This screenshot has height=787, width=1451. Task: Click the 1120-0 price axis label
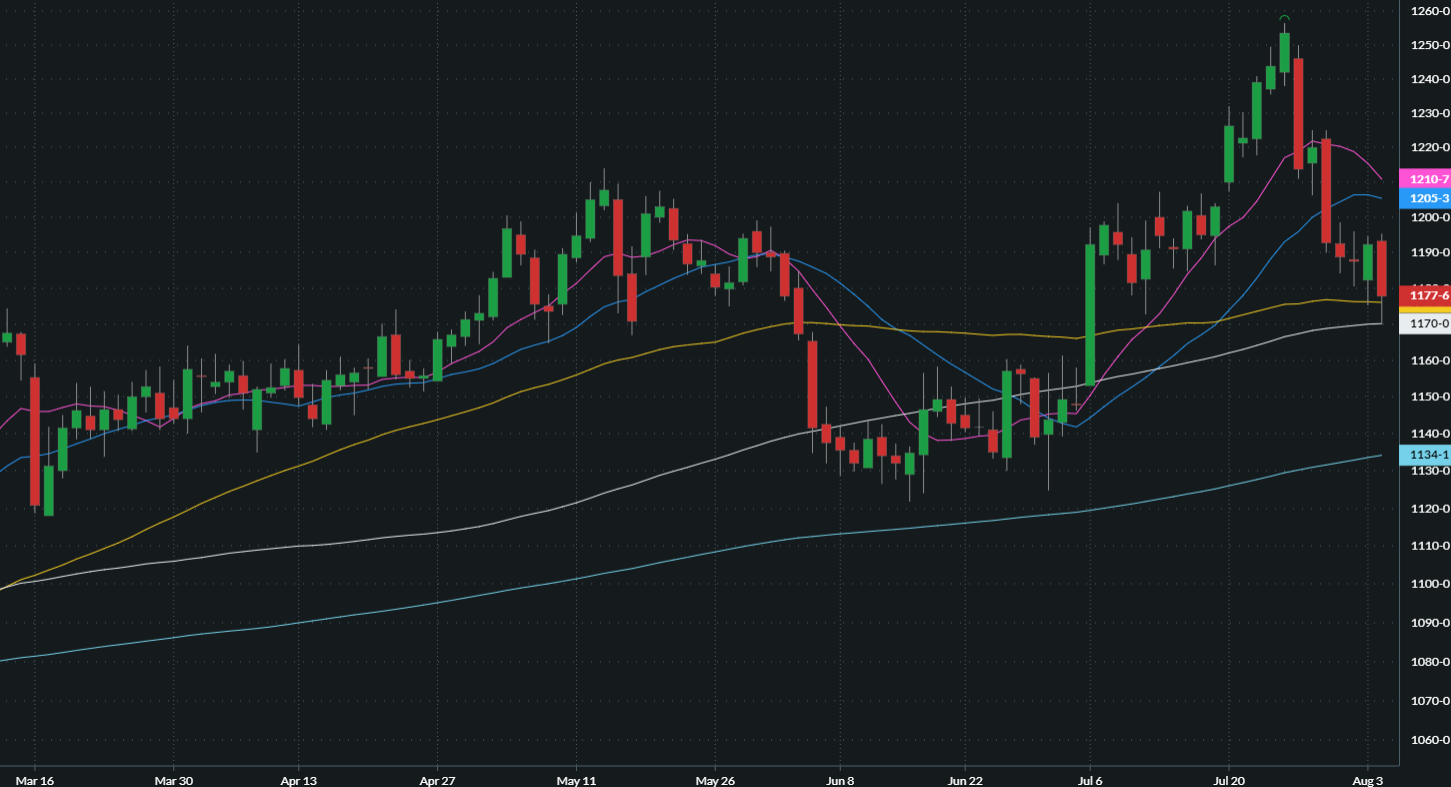click(1430, 509)
